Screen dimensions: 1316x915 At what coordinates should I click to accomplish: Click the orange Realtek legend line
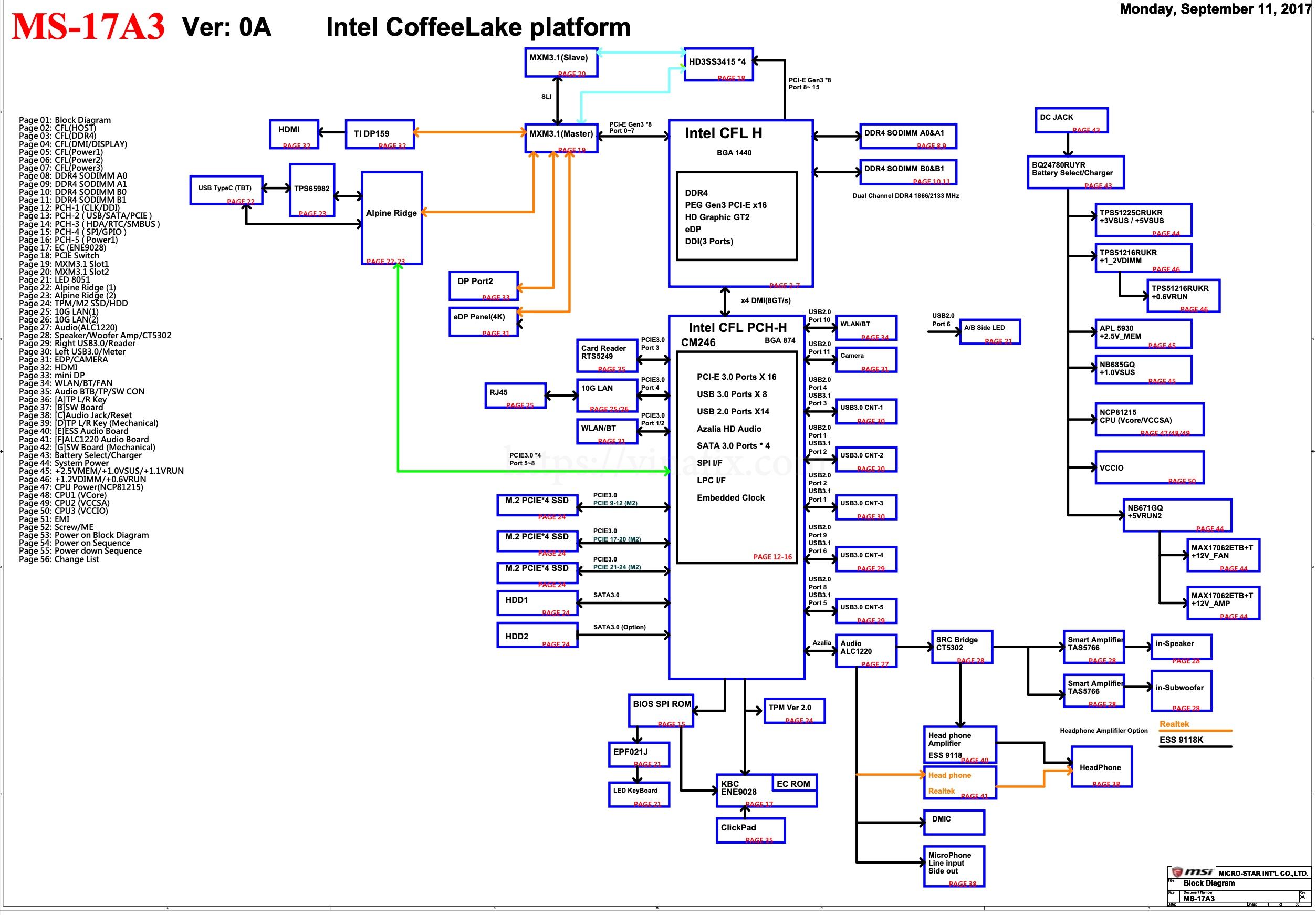click(x=1195, y=731)
